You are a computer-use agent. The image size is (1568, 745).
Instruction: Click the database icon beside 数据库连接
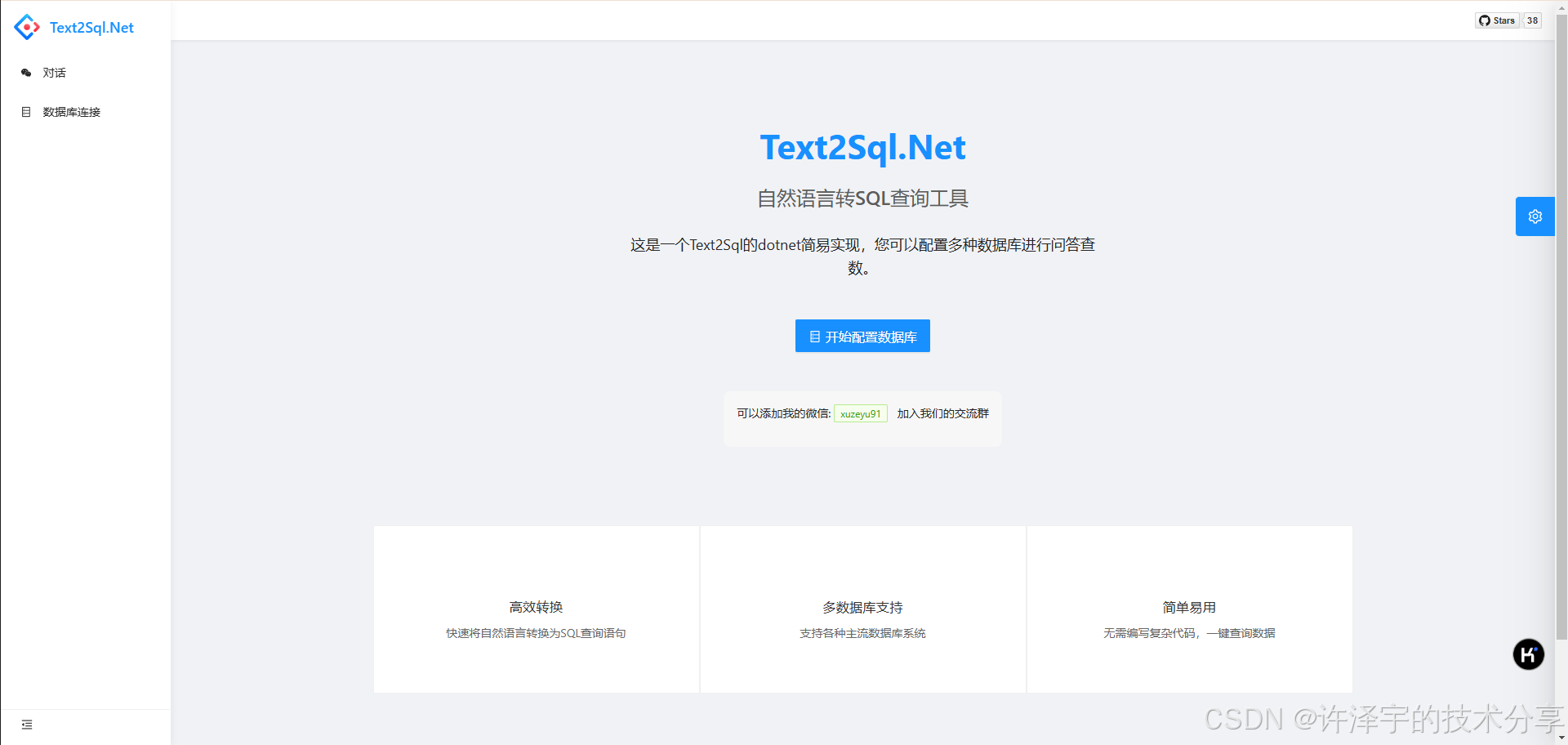(x=26, y=112)
